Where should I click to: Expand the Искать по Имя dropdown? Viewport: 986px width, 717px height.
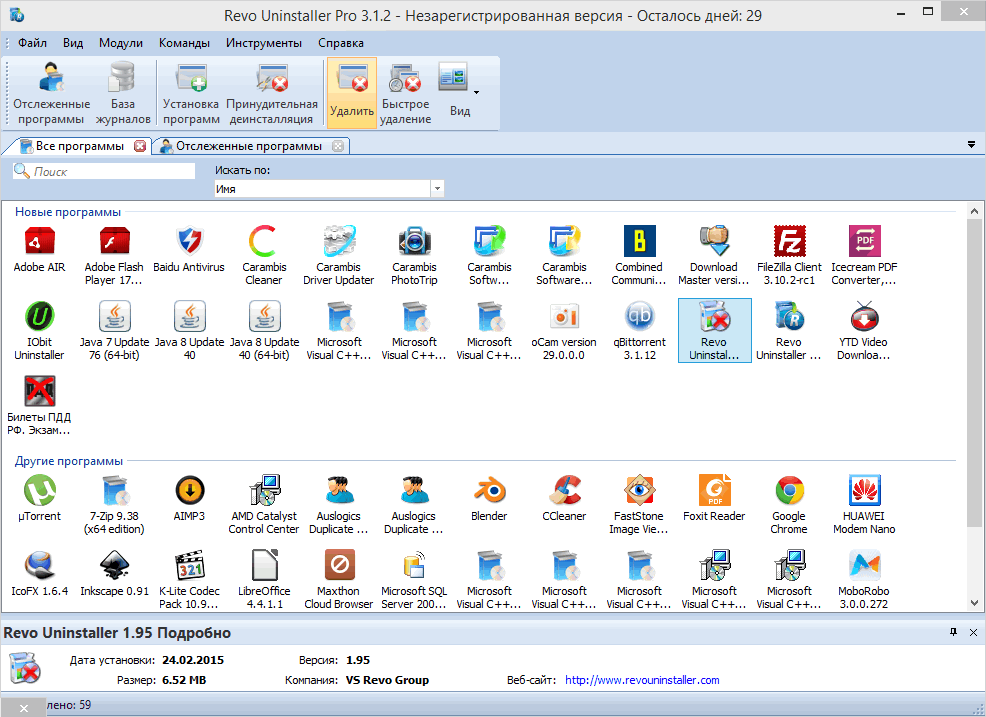(438, 189)
